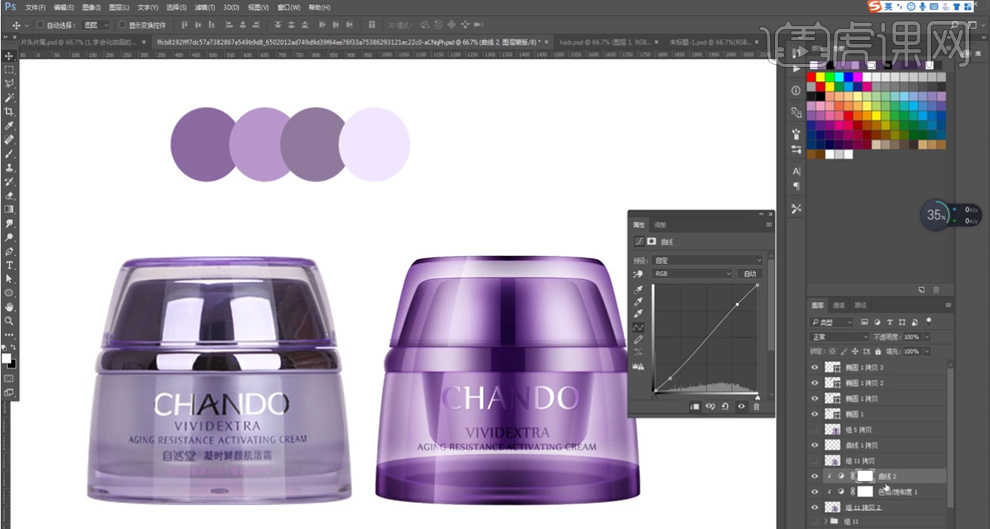The width and height of the screenshot is (990, 529).
Task: Open the auto-select target dropdown
Action: click(97, 25)
